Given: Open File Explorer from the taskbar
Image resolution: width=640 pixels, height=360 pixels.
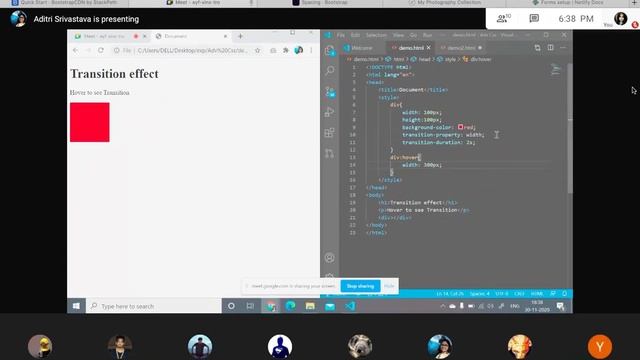Looking at the screenshot, I should 310,306.
